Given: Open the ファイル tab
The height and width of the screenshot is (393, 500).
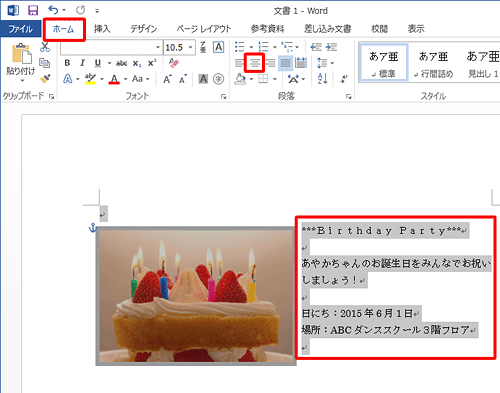Looking at the screenshot, I should 20,29.
